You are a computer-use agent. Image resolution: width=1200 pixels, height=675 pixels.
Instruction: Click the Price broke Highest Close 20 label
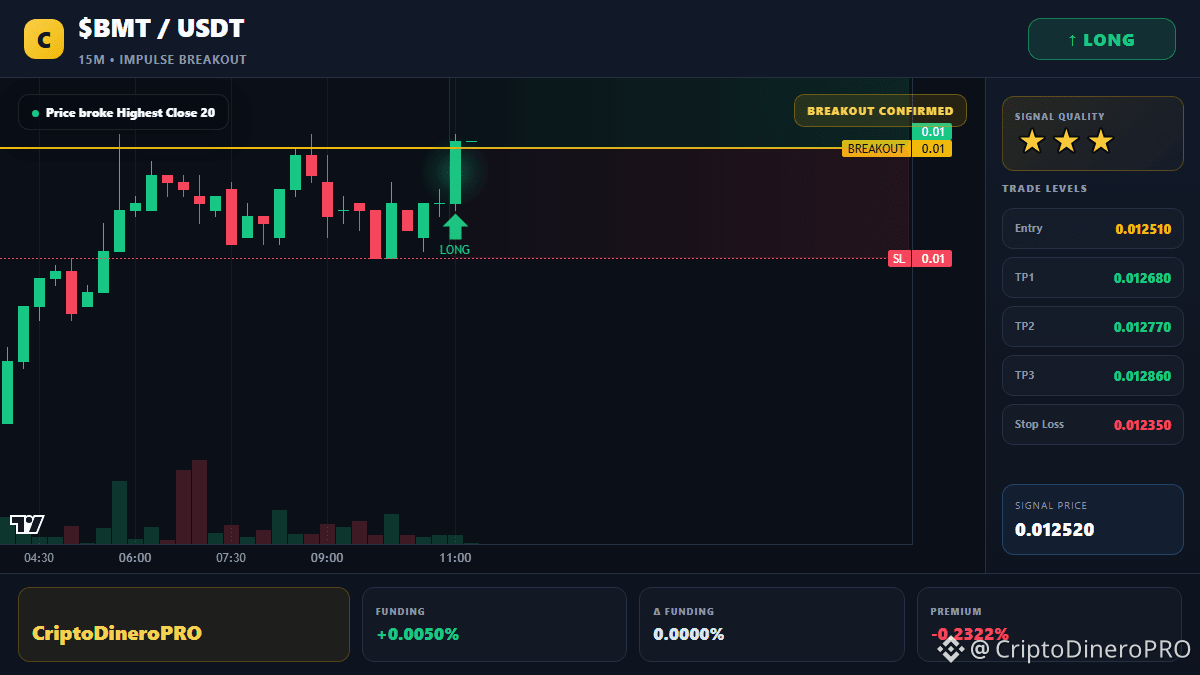(123, 113)
